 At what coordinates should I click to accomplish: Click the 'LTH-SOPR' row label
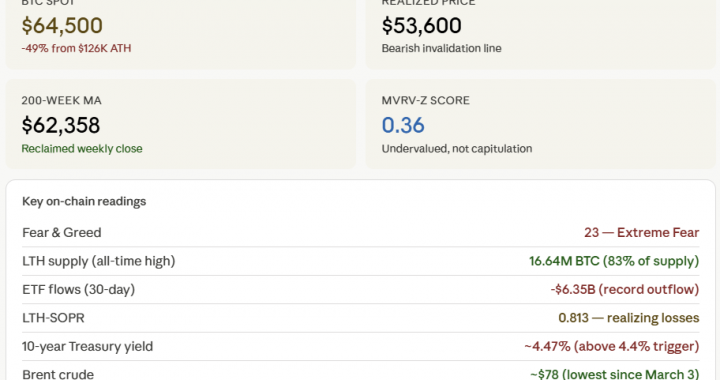tap(53, 318)
